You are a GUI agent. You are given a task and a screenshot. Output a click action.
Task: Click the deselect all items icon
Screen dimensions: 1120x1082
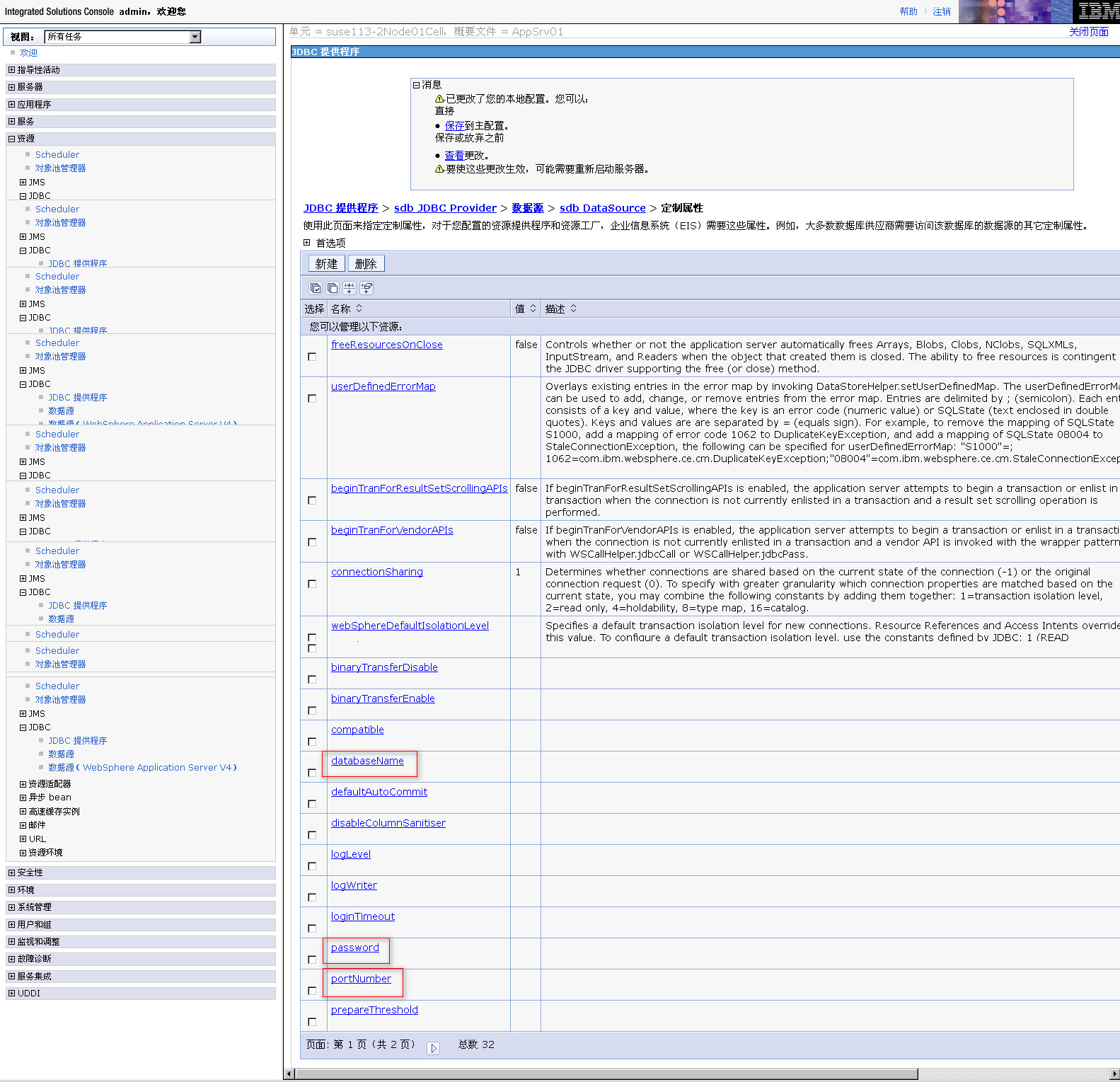pos(333,288)
